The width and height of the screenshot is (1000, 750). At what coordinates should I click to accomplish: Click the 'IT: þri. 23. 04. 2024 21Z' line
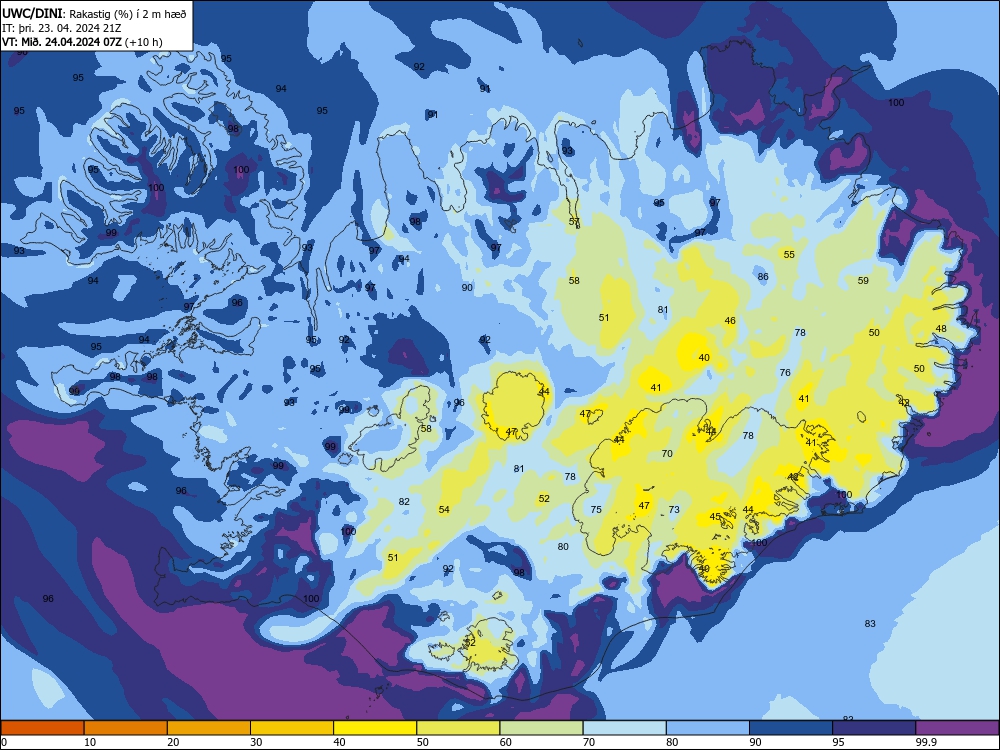pyautogui.click(x=62, y=28)
